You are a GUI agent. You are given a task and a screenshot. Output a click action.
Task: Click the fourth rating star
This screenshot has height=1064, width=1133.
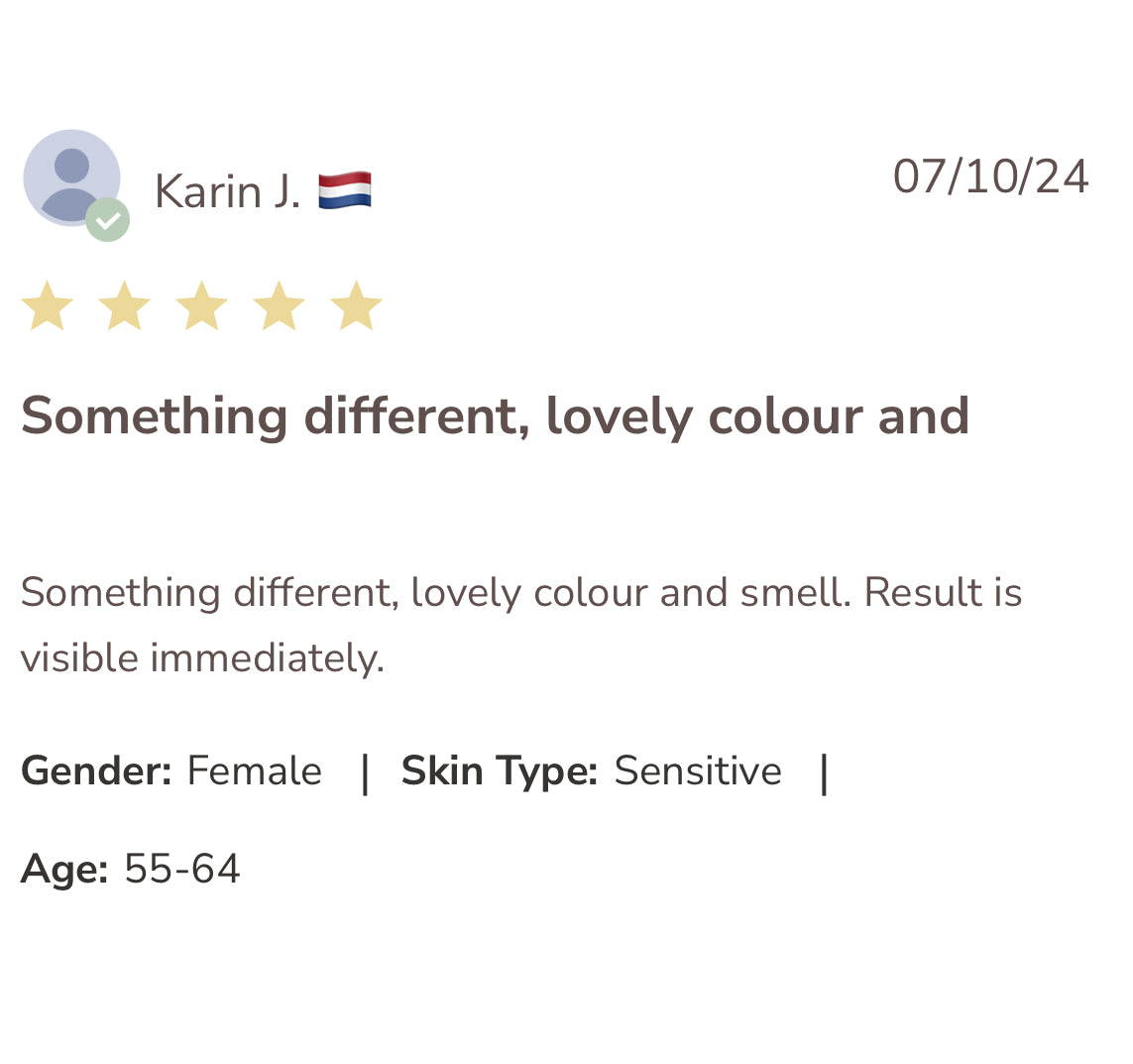click(279, 305)
